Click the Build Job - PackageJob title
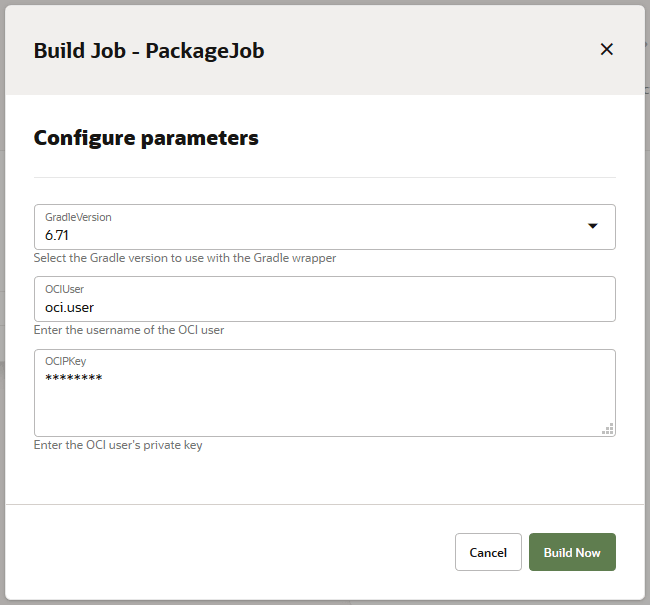 [x=149, y=50]
